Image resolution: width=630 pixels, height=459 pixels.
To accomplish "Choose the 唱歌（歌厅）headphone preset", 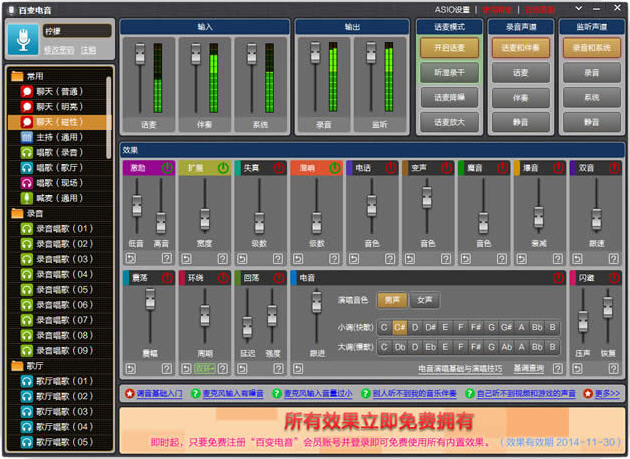I will pyautogui.click(x=28, y=168).
